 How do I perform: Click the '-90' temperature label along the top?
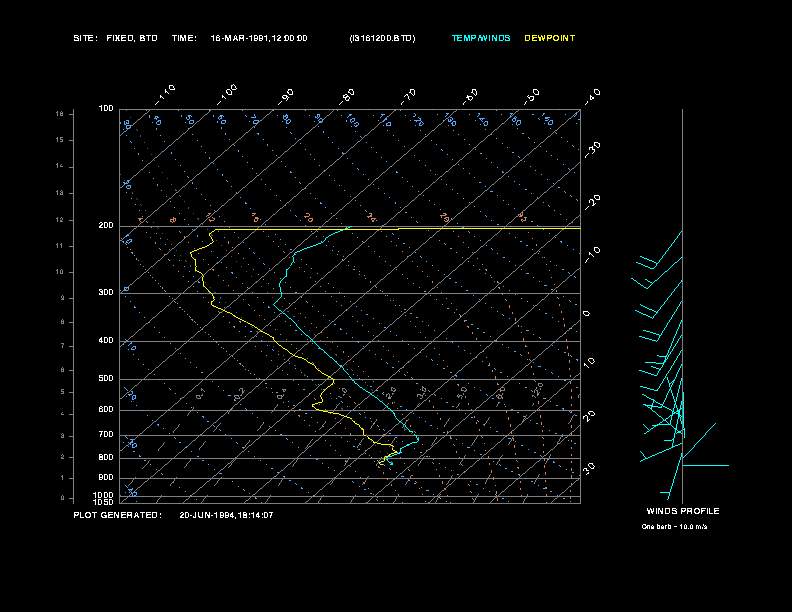click(286, 96)
